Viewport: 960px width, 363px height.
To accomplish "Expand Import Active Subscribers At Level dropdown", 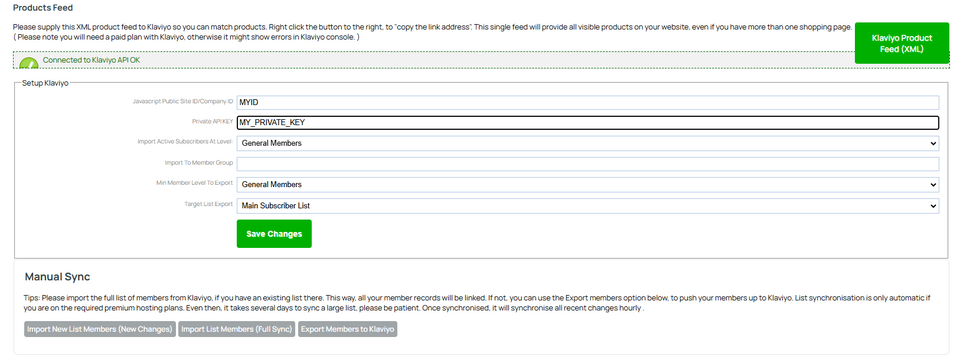I will [588, 143].
